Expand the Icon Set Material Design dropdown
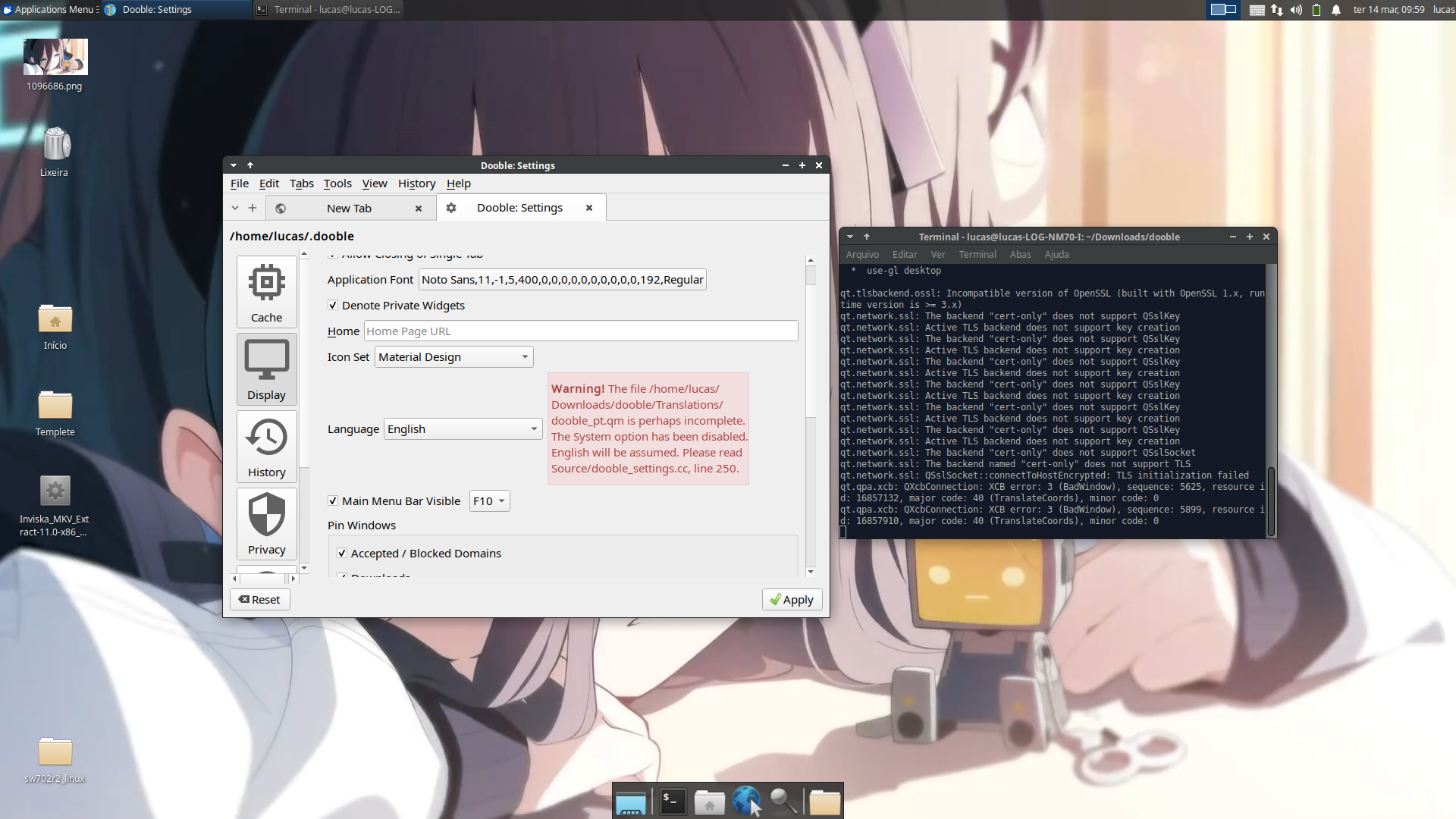Viewport: 1456px width, 819px height. (x=453, y=357)
